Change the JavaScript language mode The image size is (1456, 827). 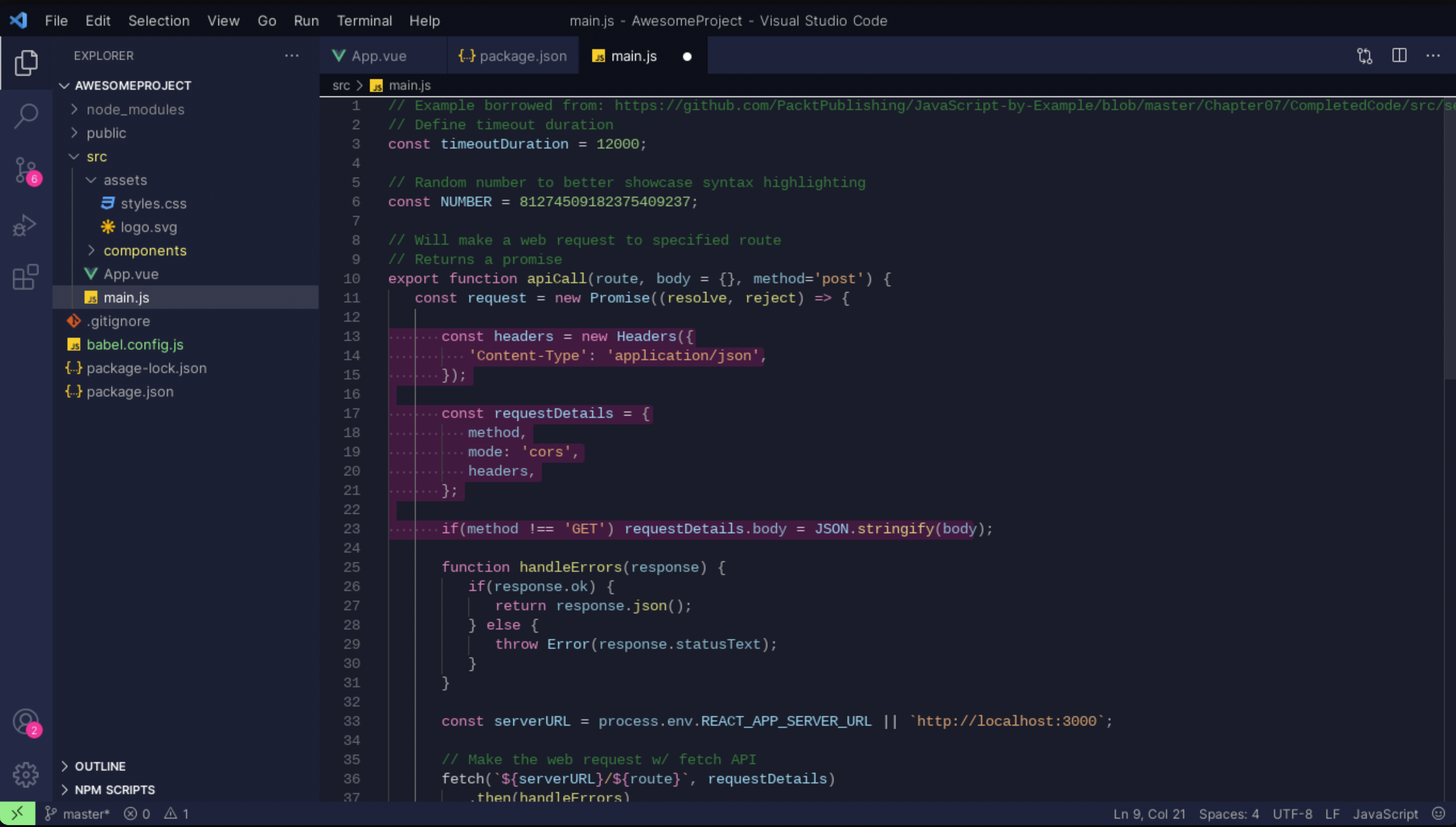coord(1385,813)
